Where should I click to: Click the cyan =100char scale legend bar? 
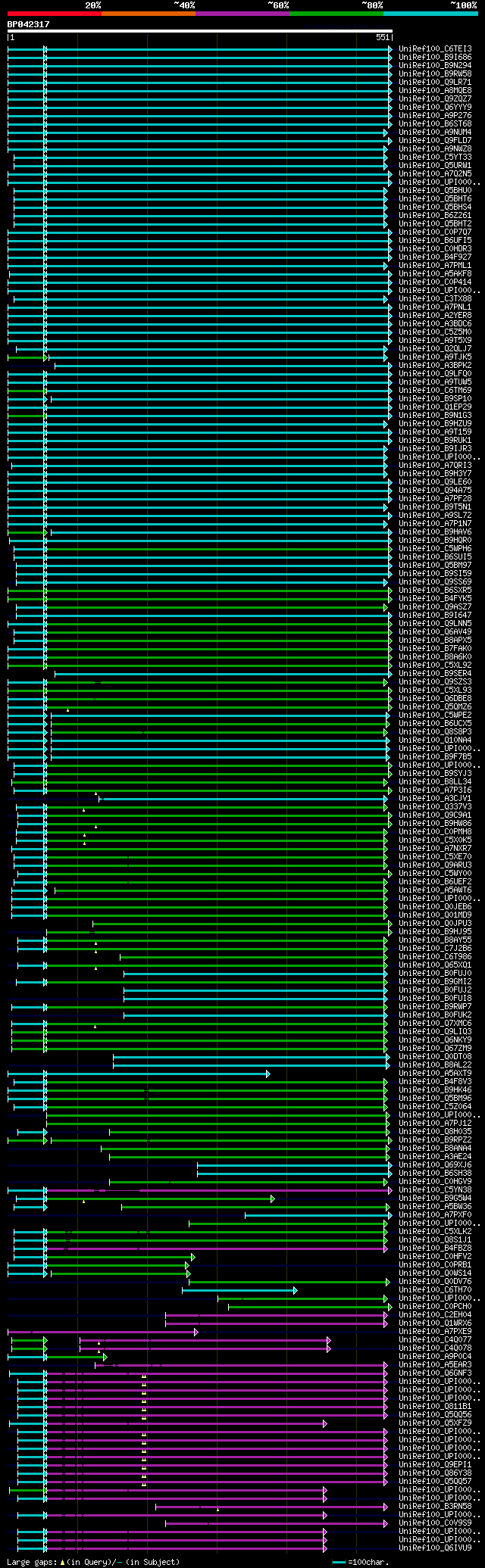click(339, 1563)
